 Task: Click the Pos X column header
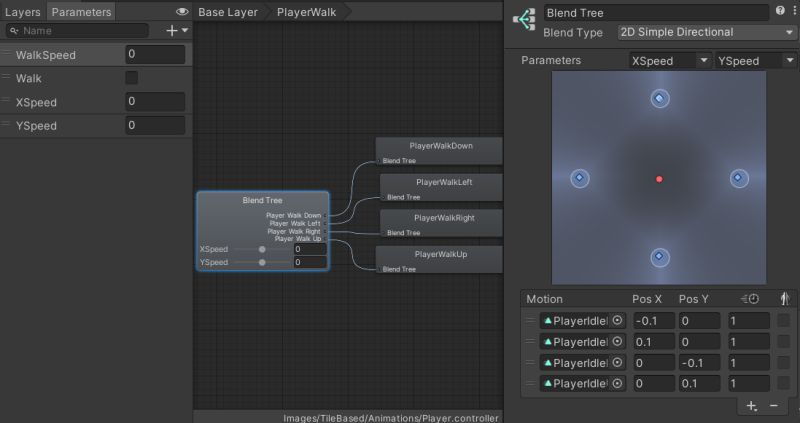click(647, 299)
